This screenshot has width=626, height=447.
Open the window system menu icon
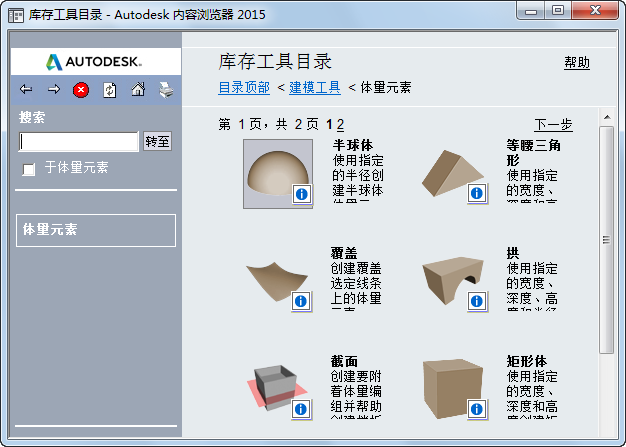pyautogui.click(x=16, y=15)
